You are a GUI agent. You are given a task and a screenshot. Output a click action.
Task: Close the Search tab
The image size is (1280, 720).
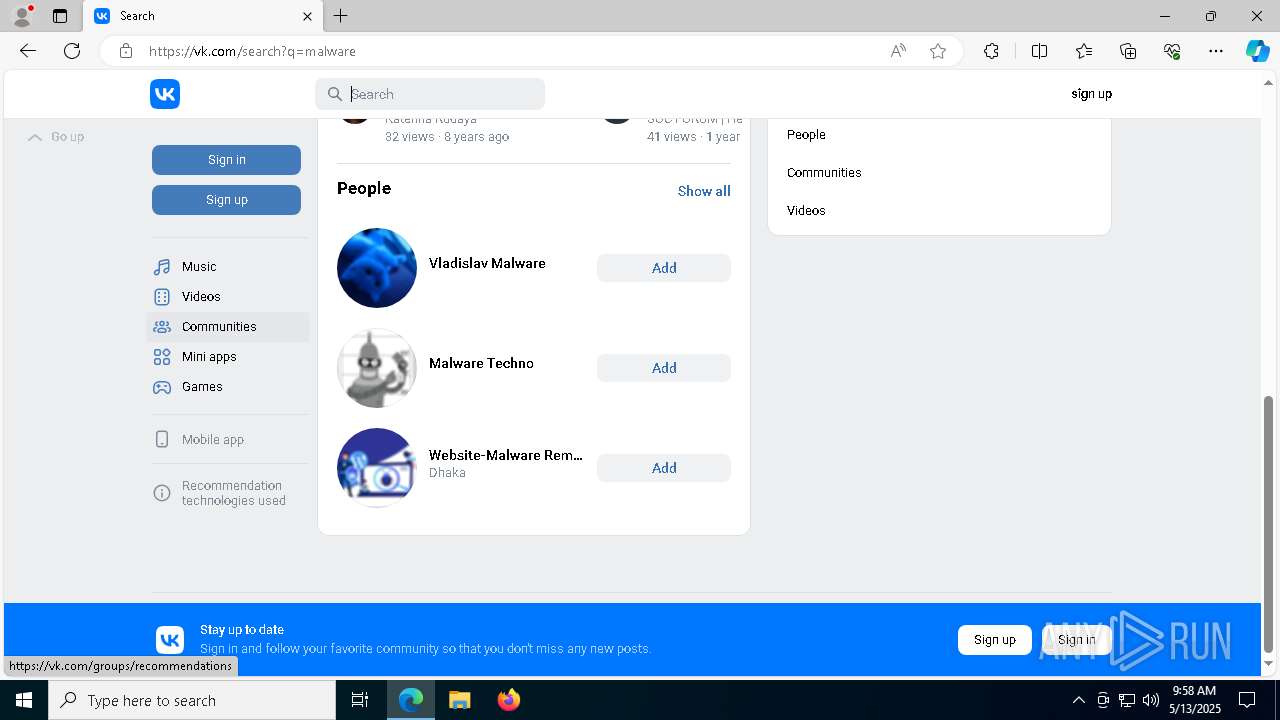307,16
